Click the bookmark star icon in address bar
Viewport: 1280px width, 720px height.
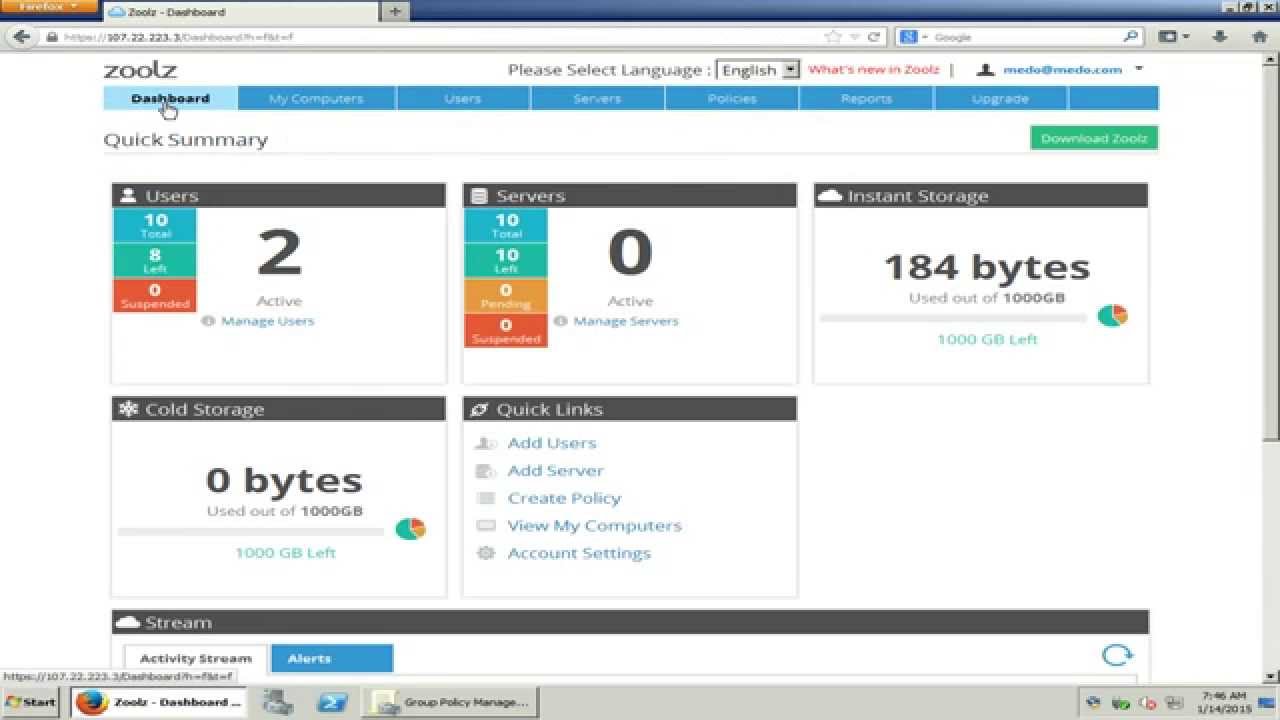tap(833, 37)
